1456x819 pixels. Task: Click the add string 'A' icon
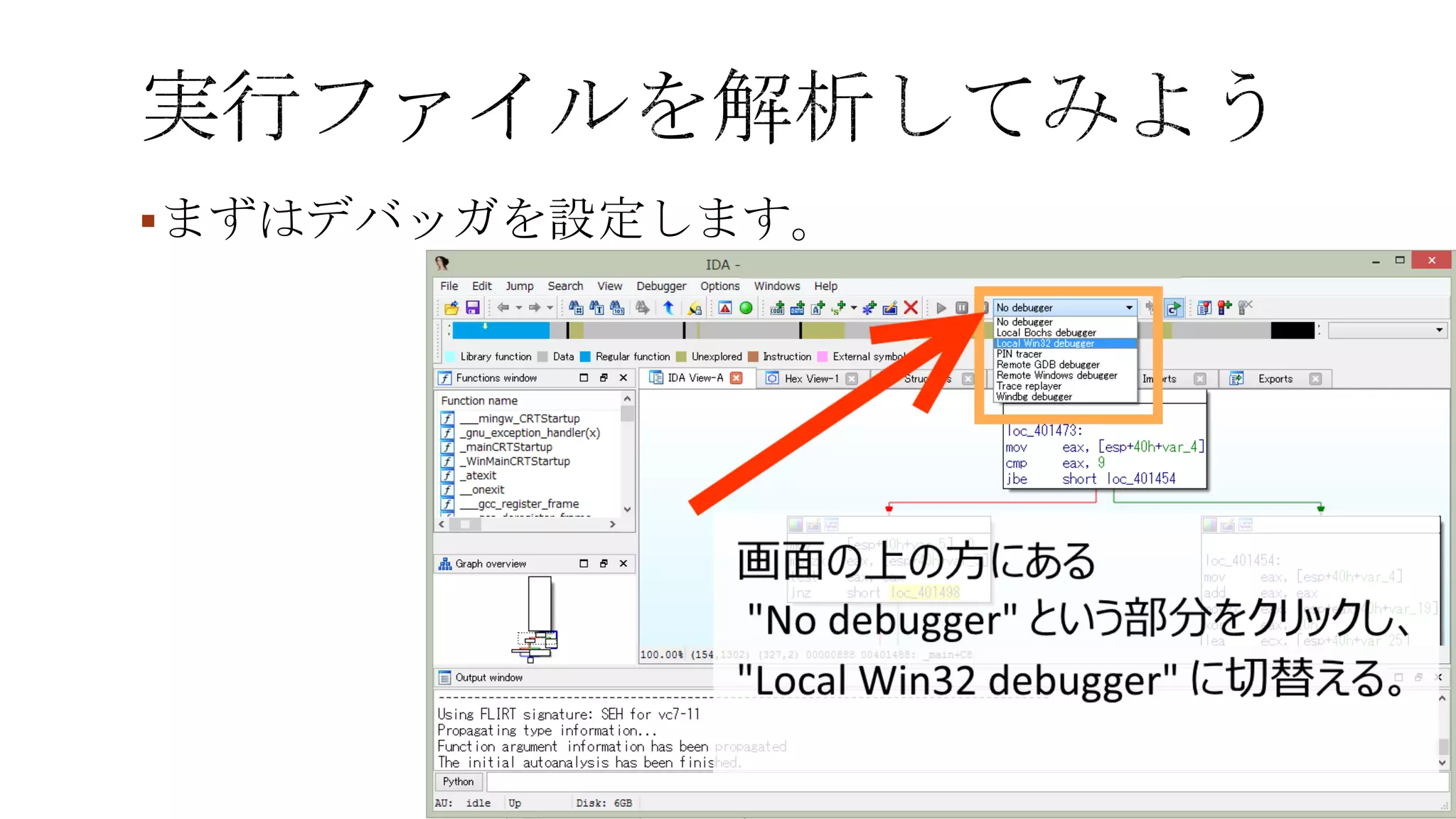(818, 308)
